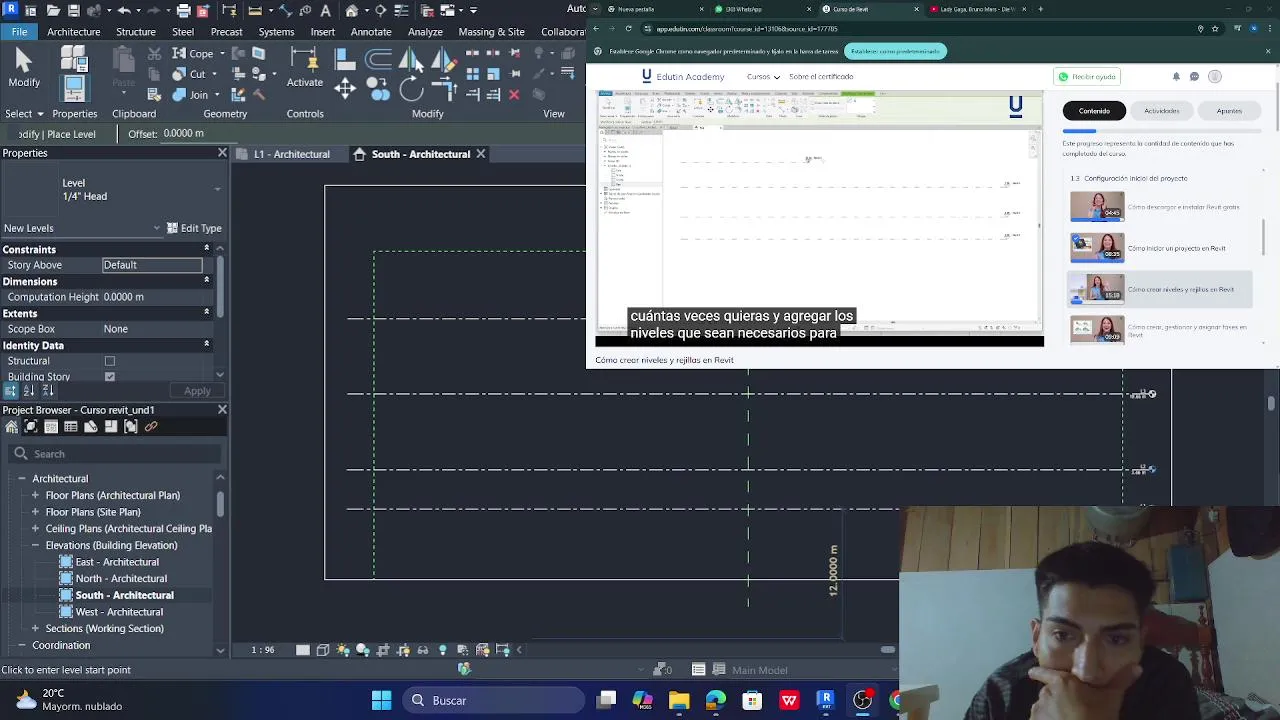Click the Save icon in quick access toolbar
The image size is (1280, 720).
pos(76,10)
